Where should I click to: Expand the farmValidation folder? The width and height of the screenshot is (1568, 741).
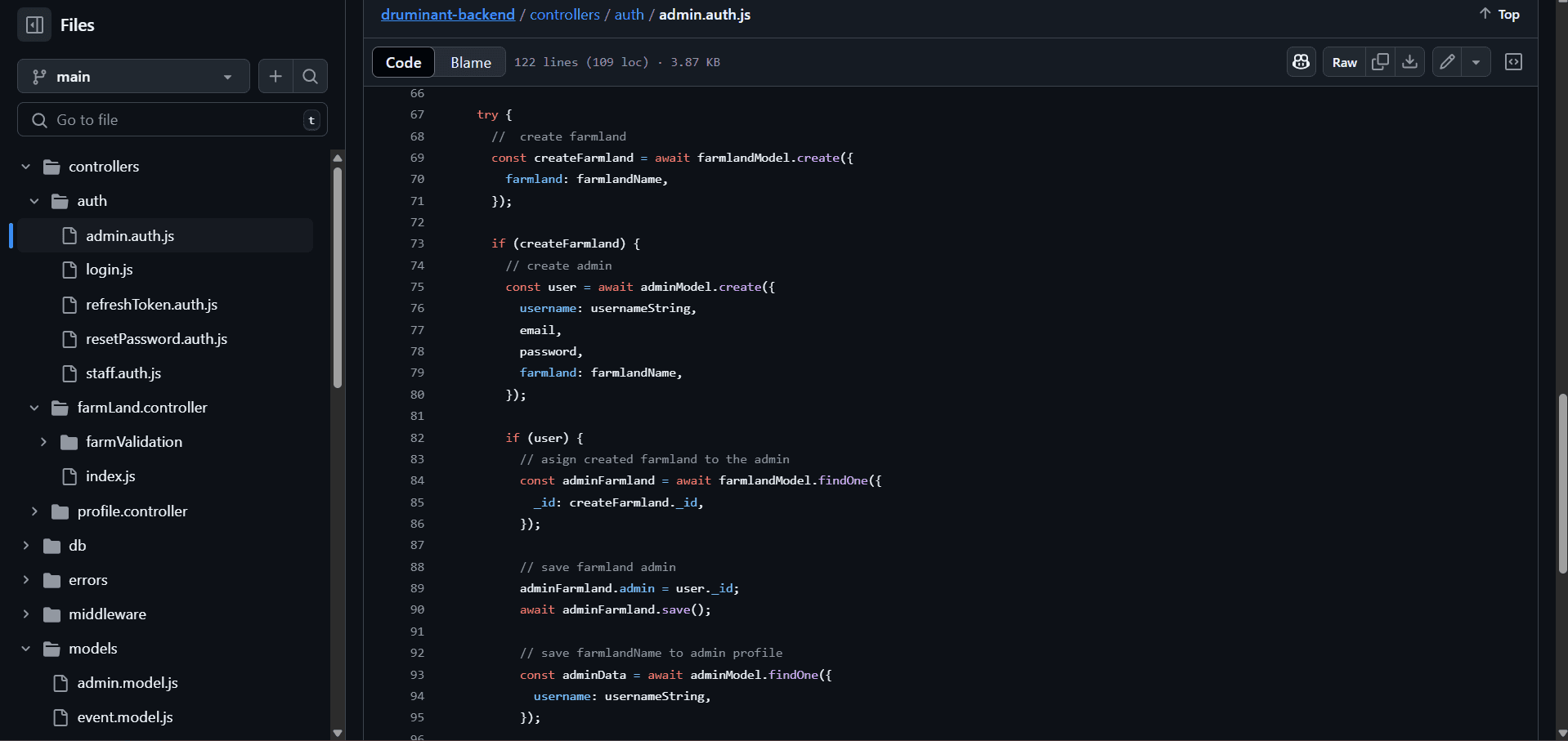[43, 442]
